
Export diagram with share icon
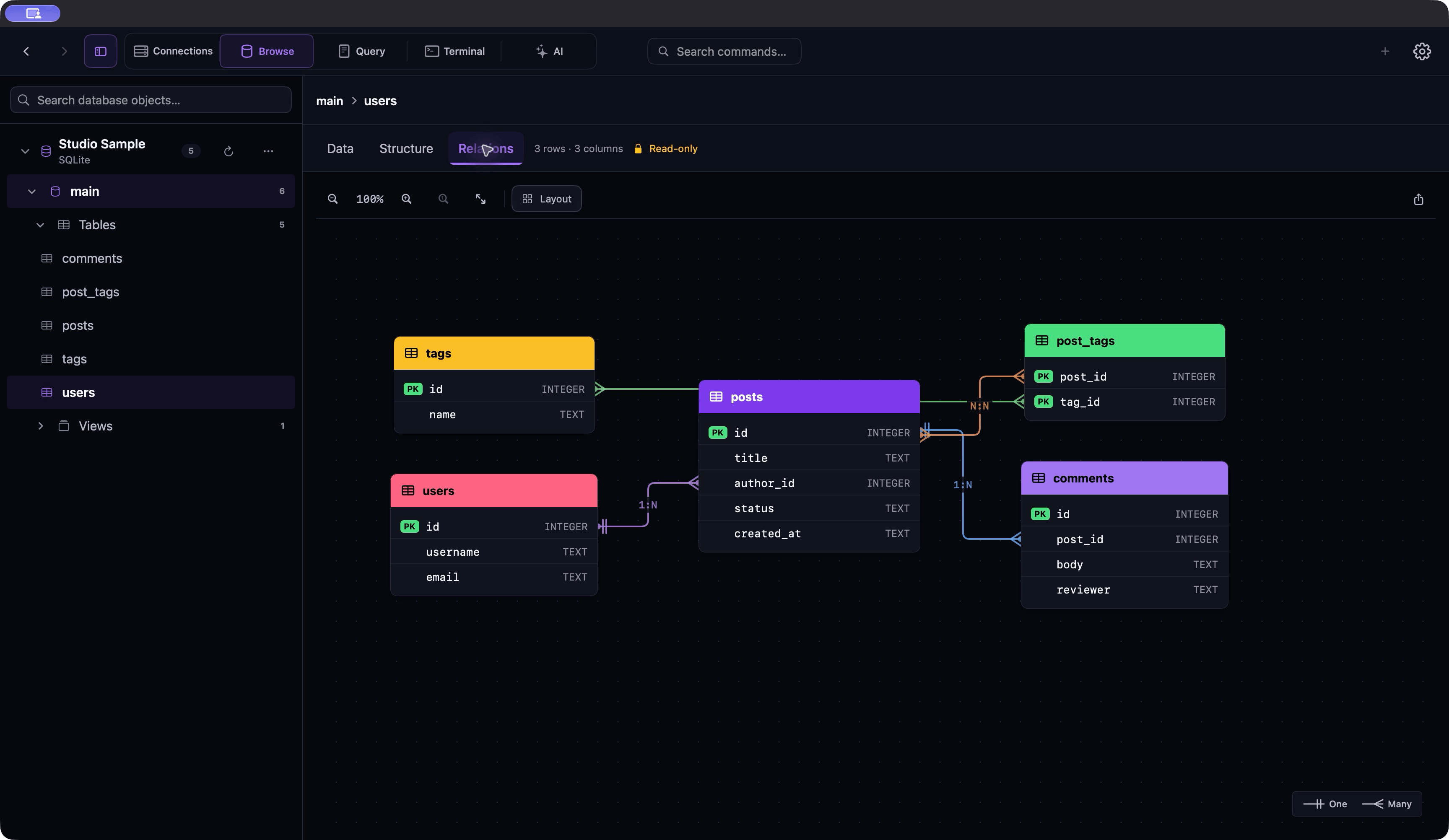click(x=1418, y=200)
